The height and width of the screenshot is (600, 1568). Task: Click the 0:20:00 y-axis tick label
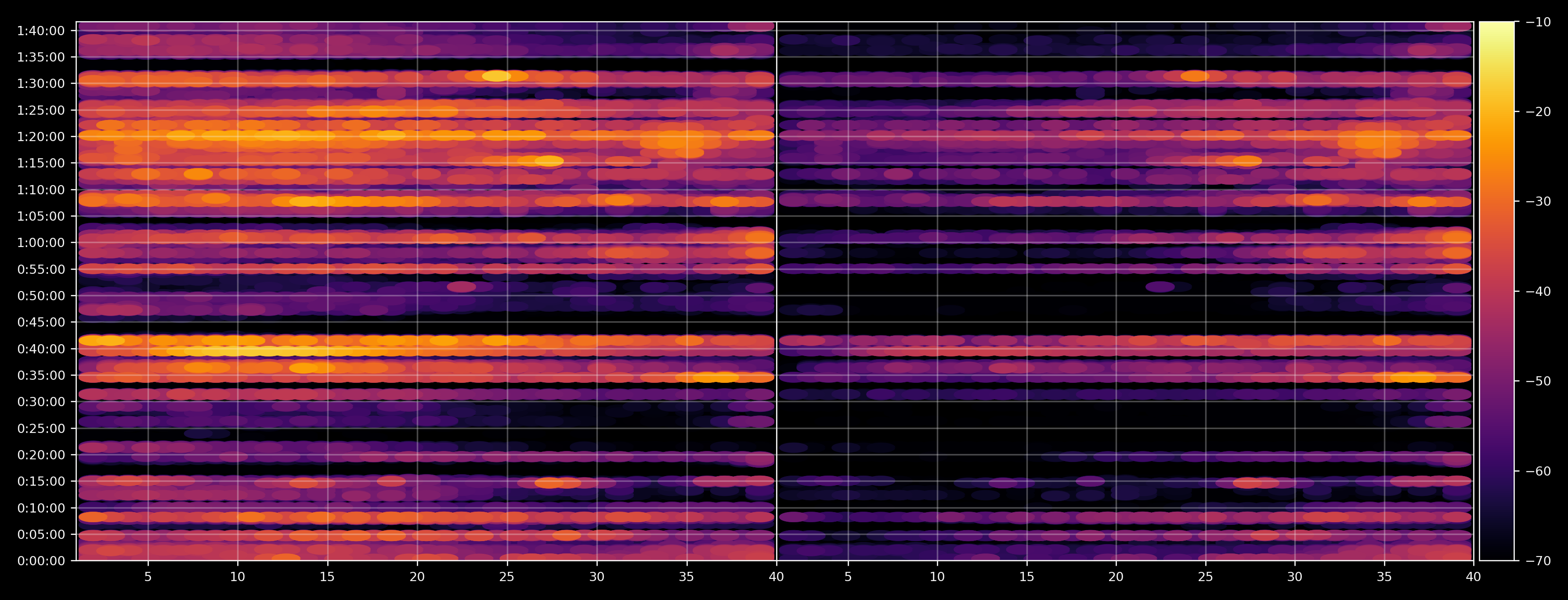tap(41, 455)
